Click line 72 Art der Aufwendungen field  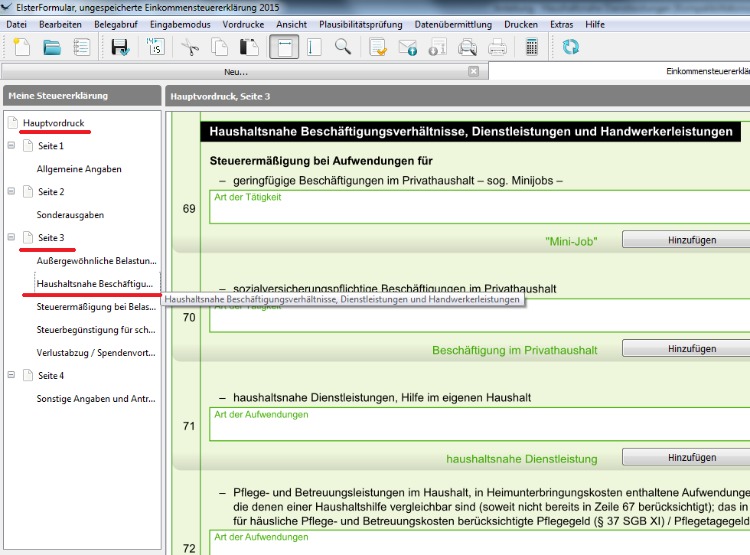coord(479,543)
